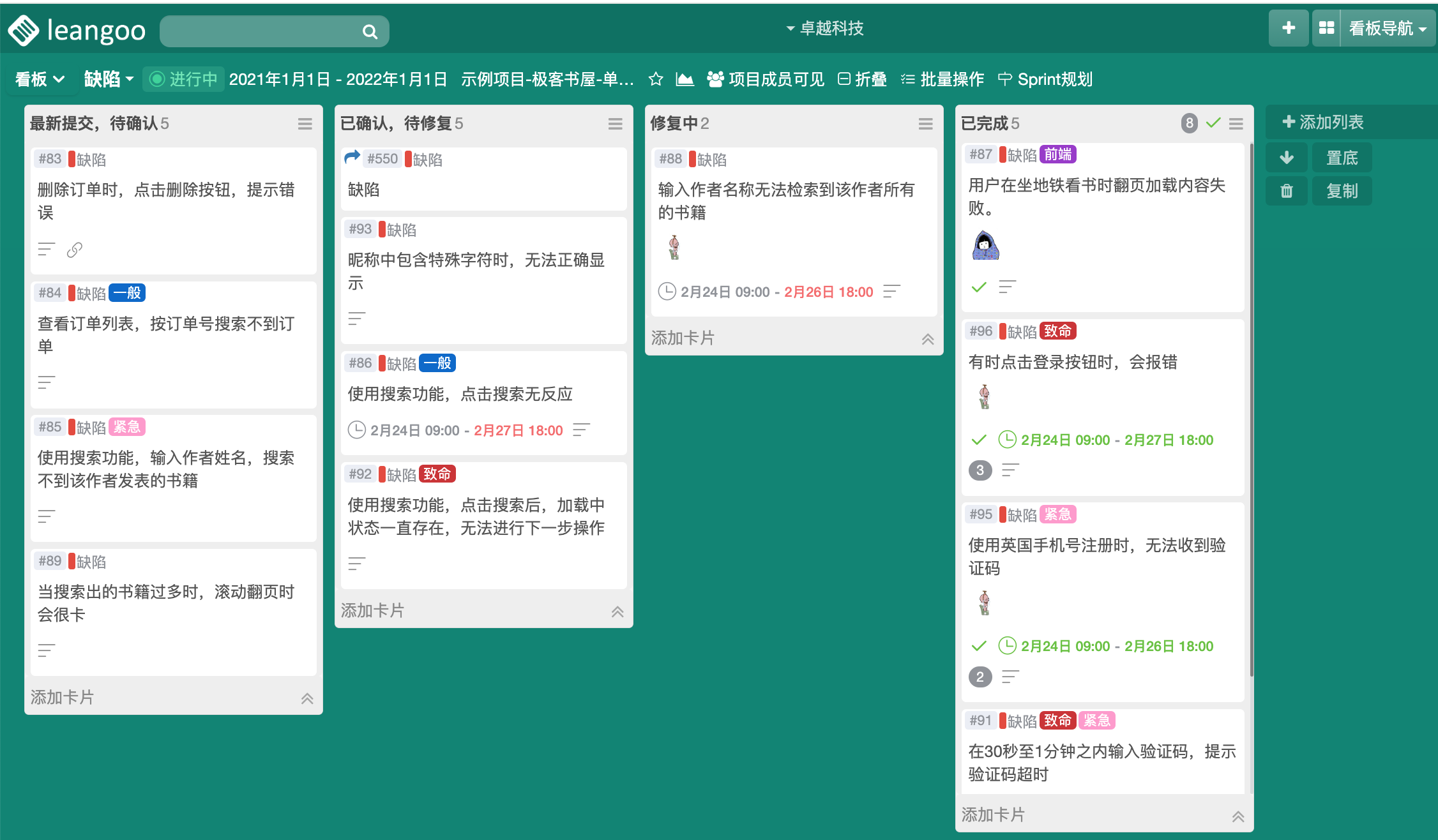Expand the 缺陷 board dropdown
1438x840 pixels.
[x=109, y=79]
